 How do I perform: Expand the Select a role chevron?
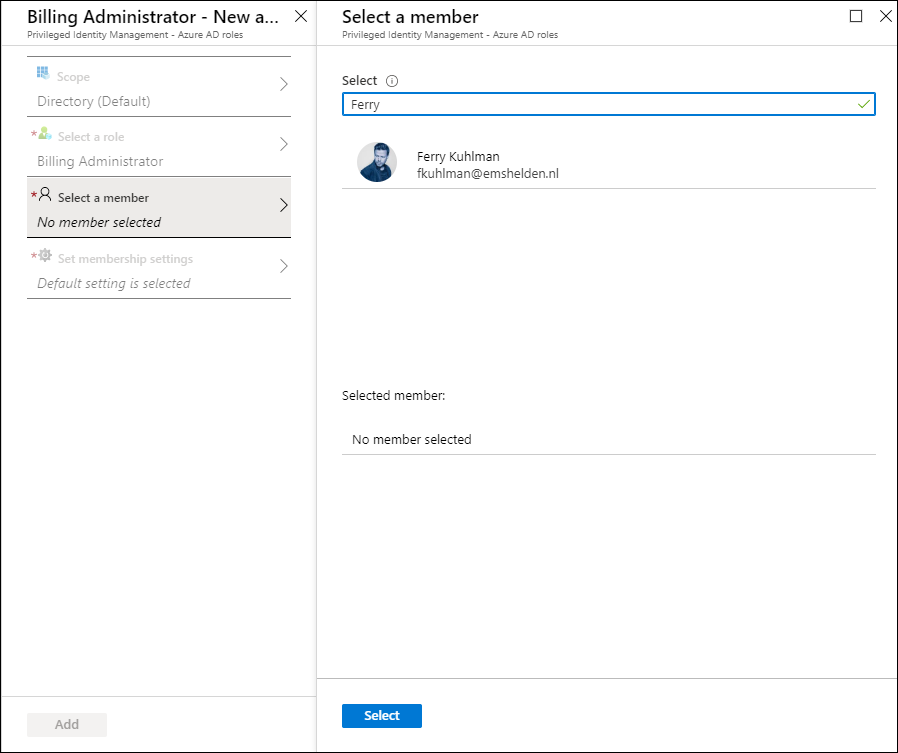(283, 144)
